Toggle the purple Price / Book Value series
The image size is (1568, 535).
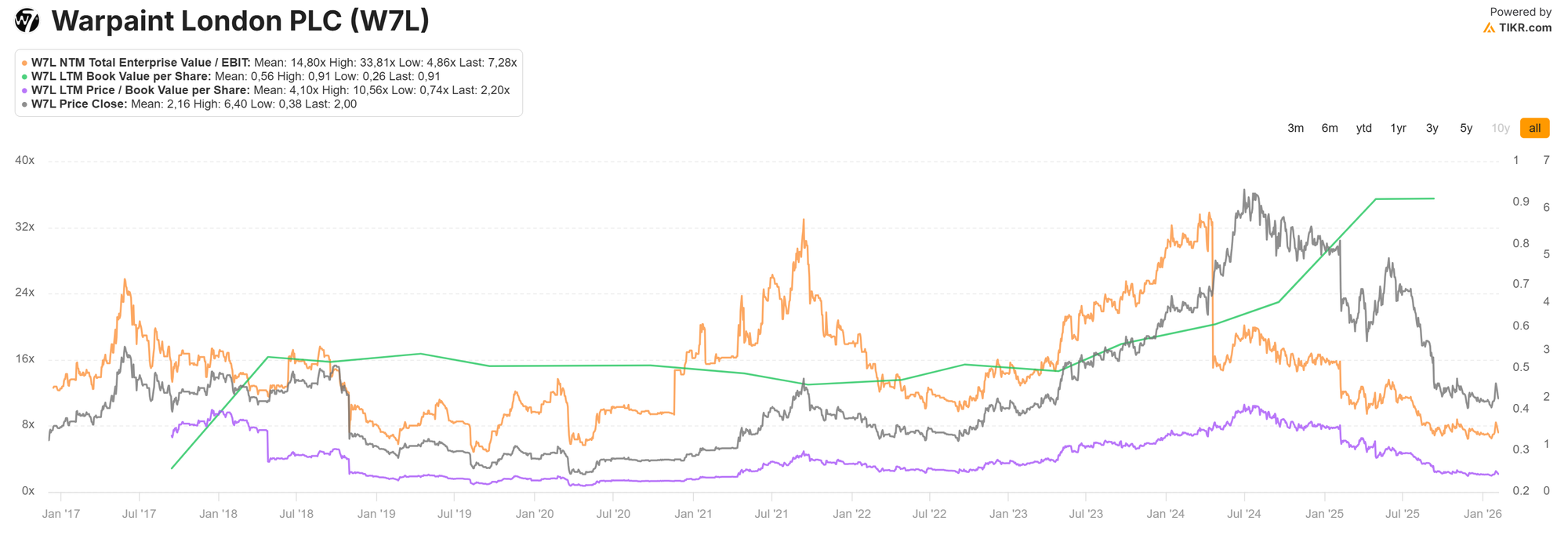pyautogui.click(x=140, y=90)
